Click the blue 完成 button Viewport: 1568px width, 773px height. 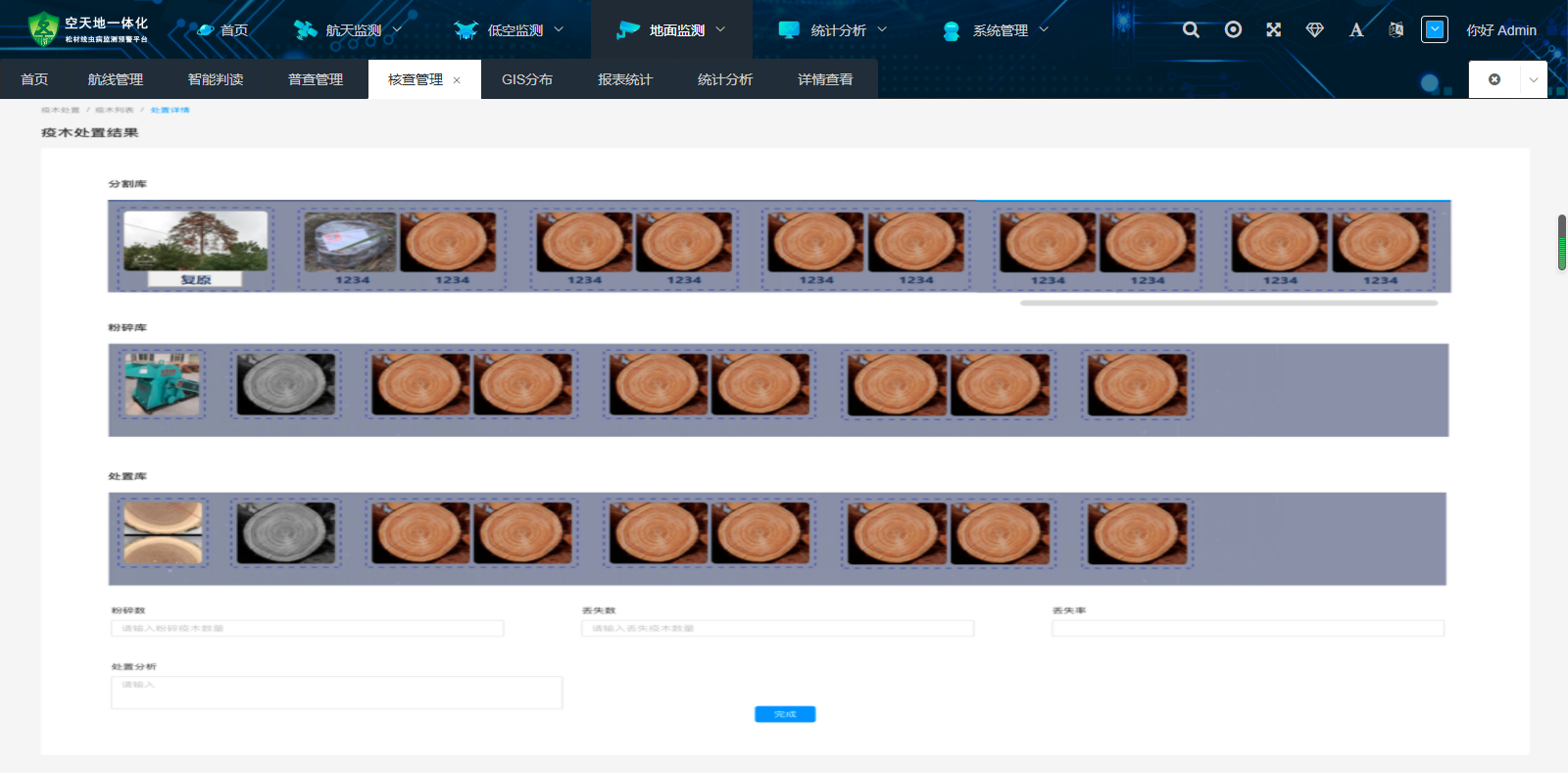(785, 714)
